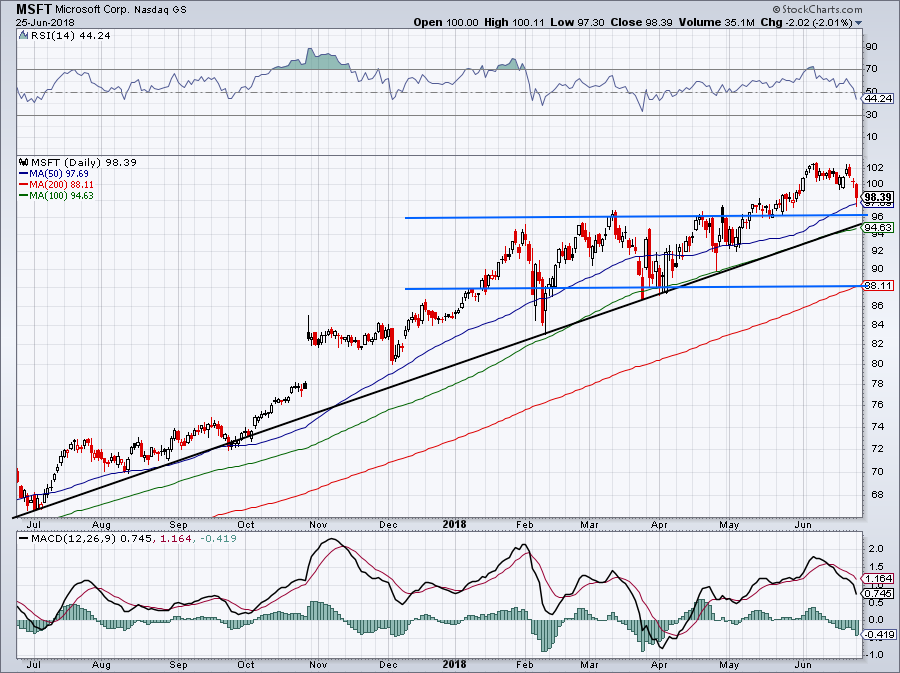900x673 pixels.
Task: Click the MA(50) 97.69 legend label
Action: 59,173
